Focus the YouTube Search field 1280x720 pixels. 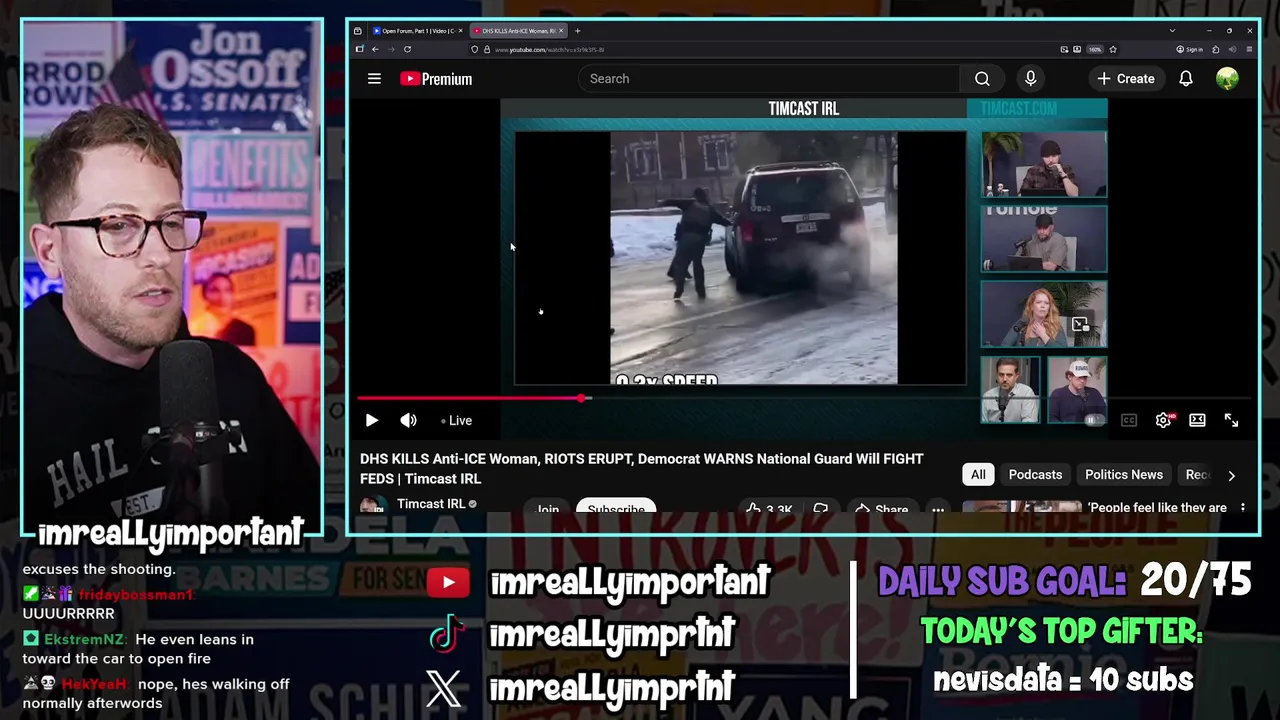tap(769, 79)
